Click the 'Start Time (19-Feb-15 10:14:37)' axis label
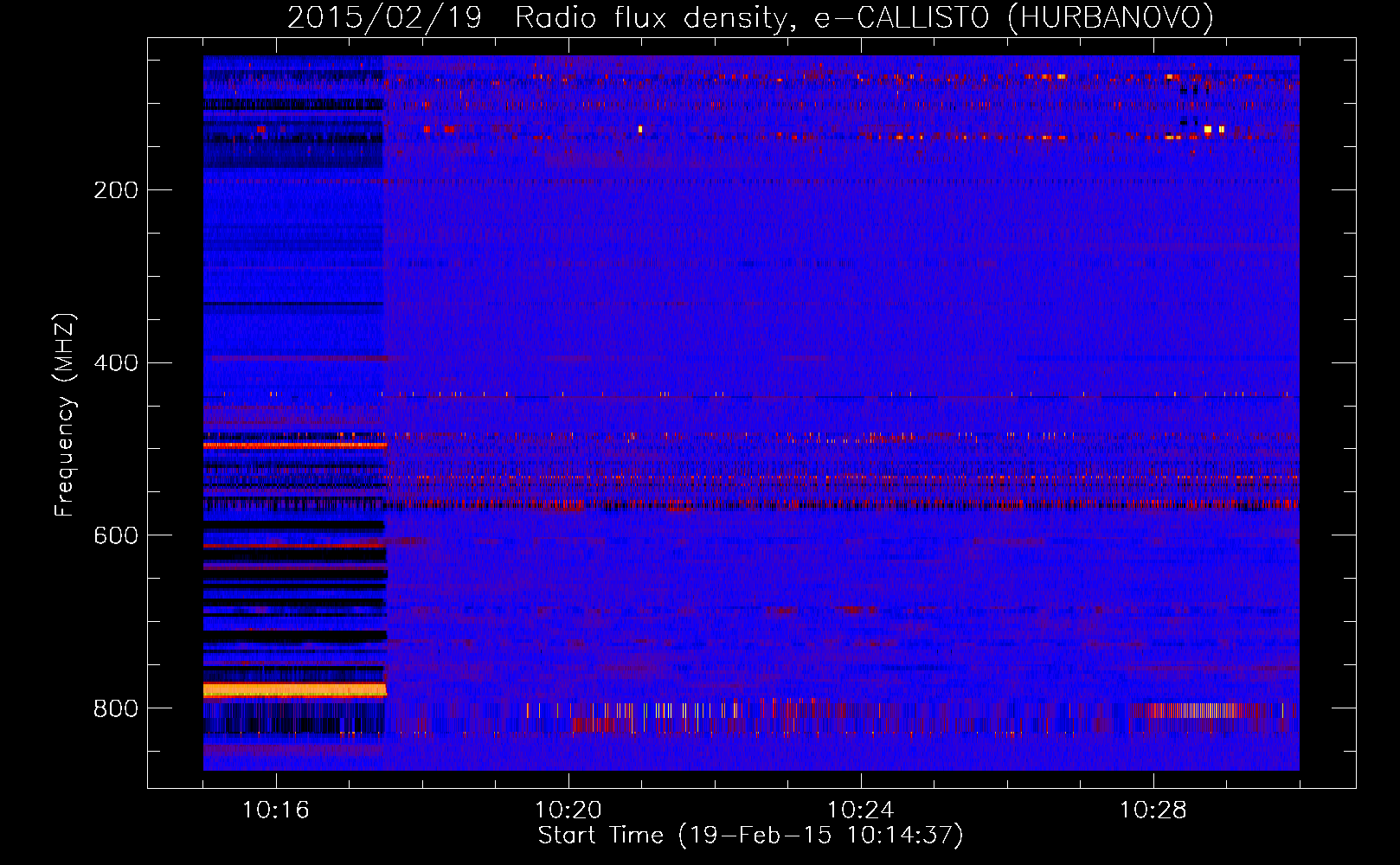This screenshot has width=1400, height=865. coord(751,836)
